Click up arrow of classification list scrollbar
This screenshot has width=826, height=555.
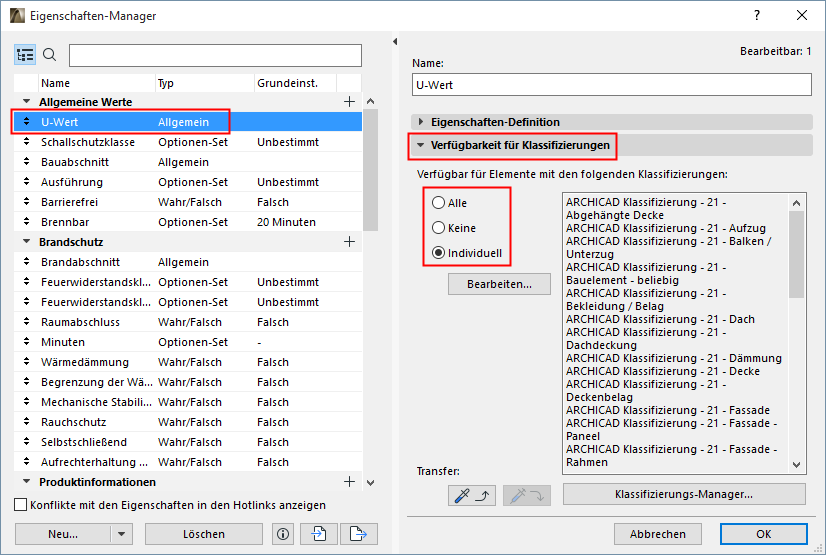pos(796,203)
